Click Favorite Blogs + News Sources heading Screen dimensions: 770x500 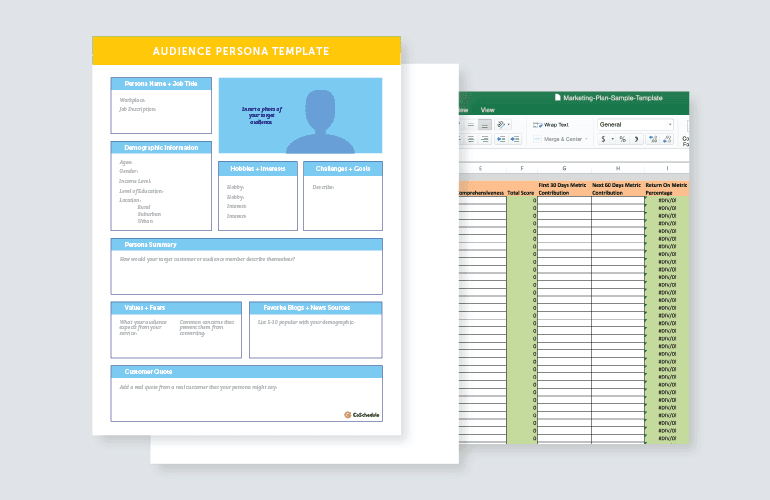(x=306, y=307)
